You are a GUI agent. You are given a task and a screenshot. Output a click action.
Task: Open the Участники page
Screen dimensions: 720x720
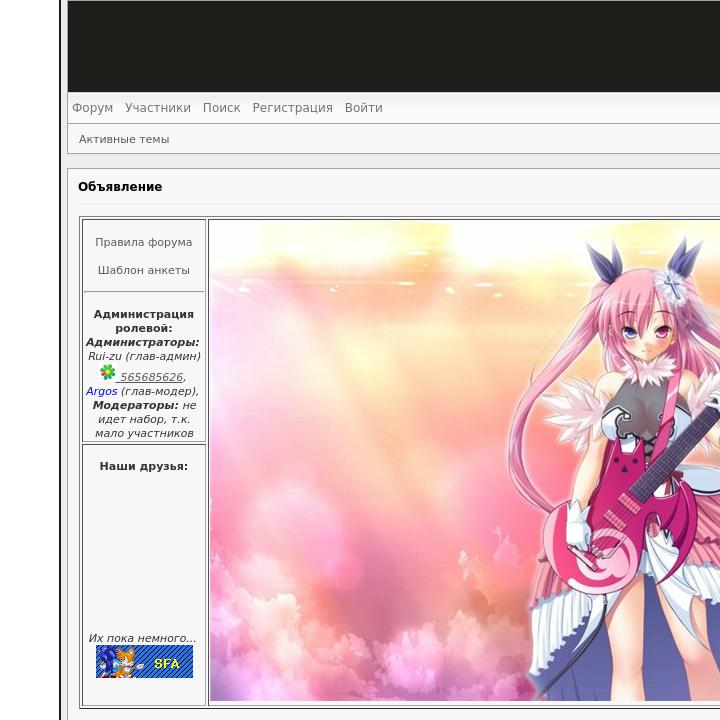[x=158, y=107]
